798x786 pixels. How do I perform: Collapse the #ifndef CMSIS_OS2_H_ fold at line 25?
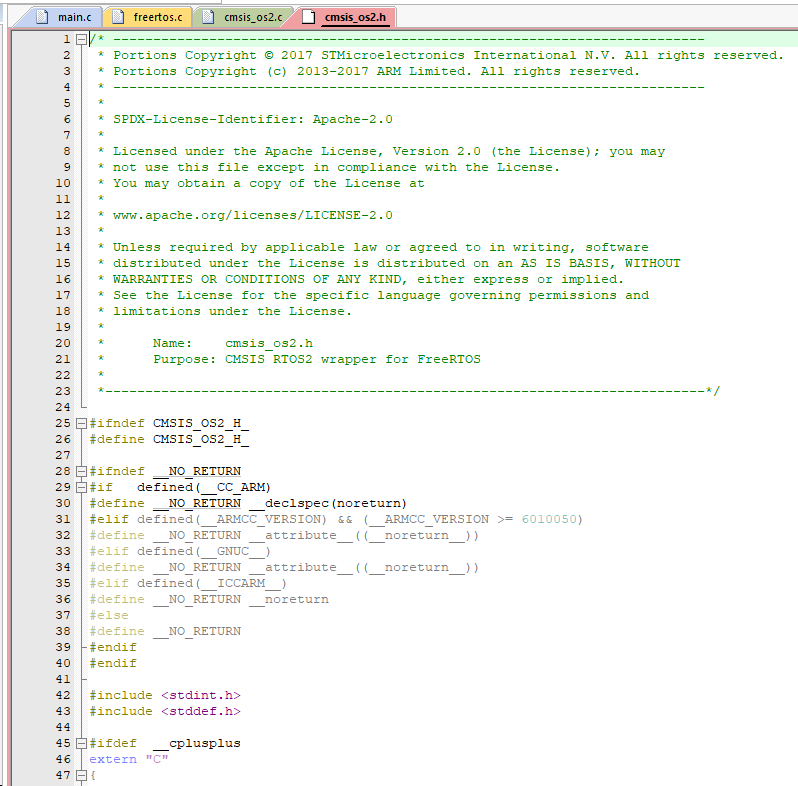pos(82,423)
